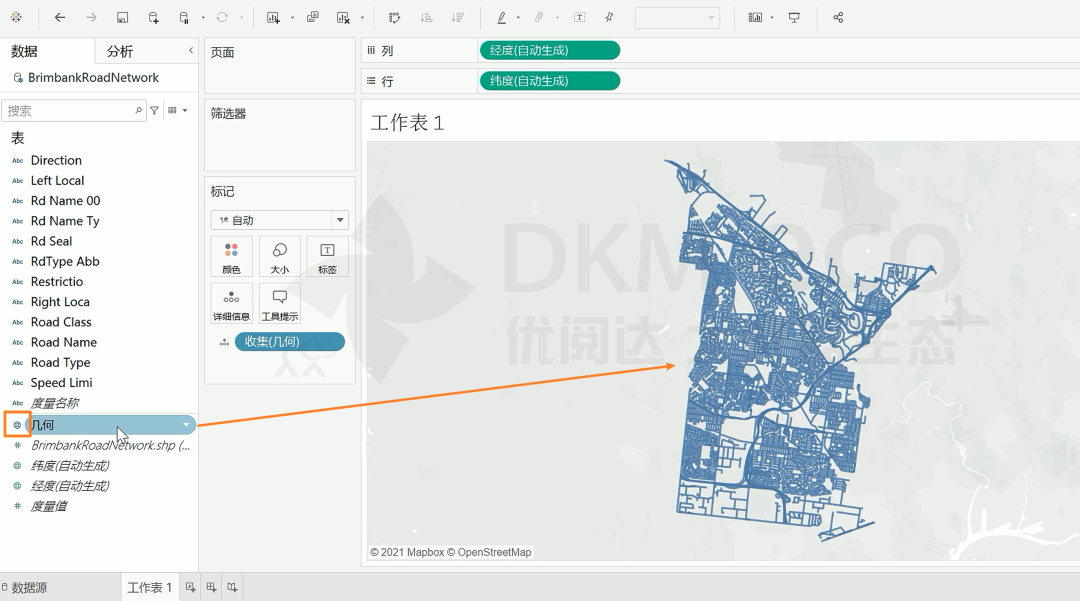The width and height of the screenshot is (1080, 601).
Task: Click the filter icon beside search box
Action: click(154, 111)
